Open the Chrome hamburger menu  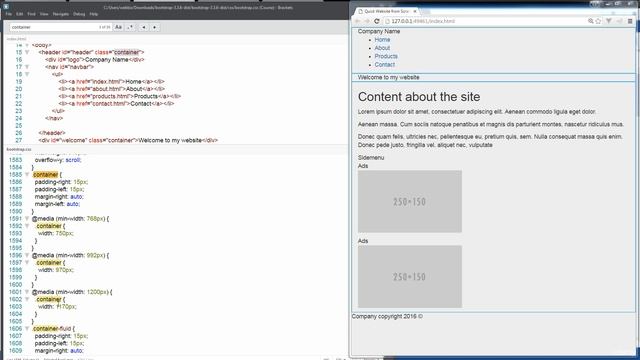(x=630, y=21)
